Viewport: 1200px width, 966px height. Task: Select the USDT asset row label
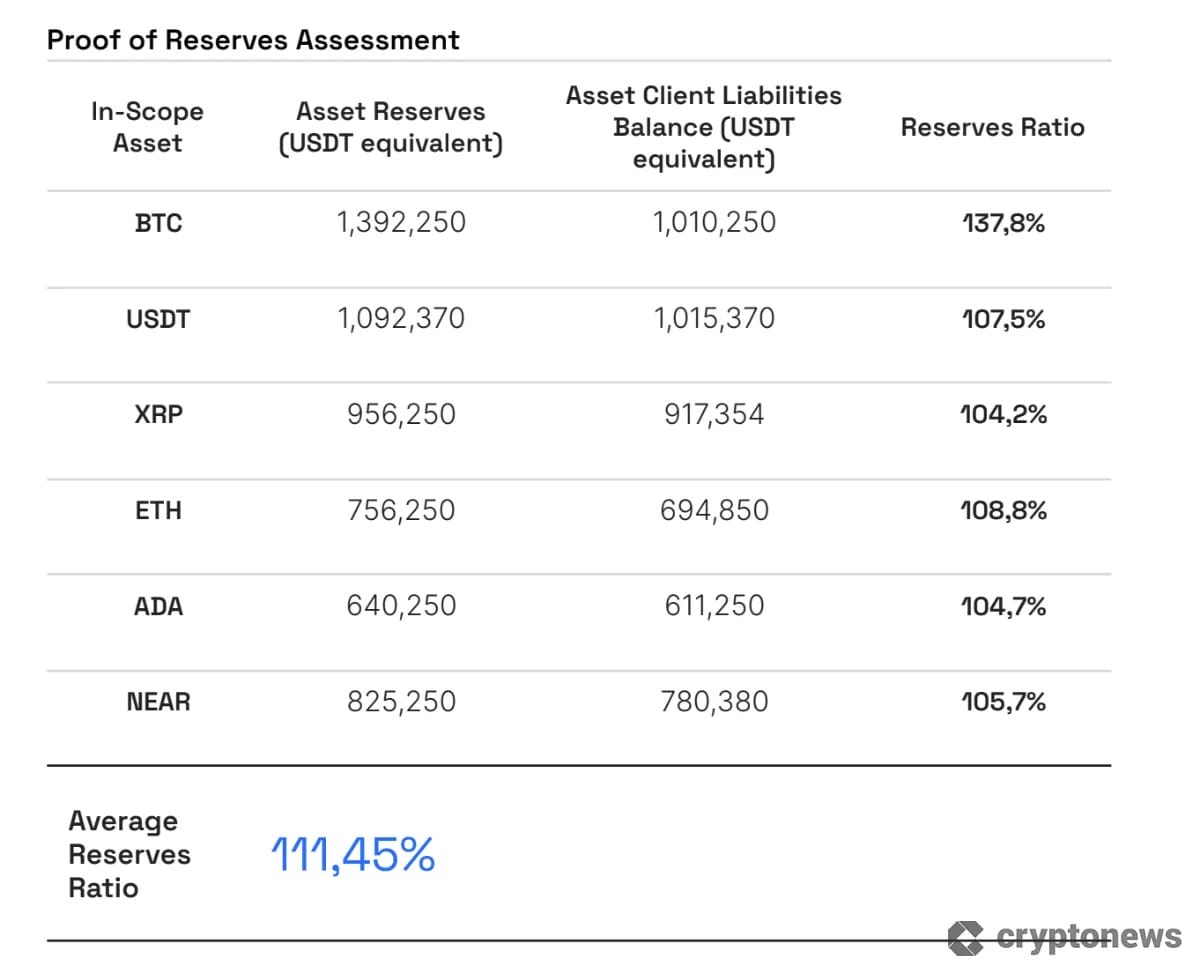(x=158, y=320)
